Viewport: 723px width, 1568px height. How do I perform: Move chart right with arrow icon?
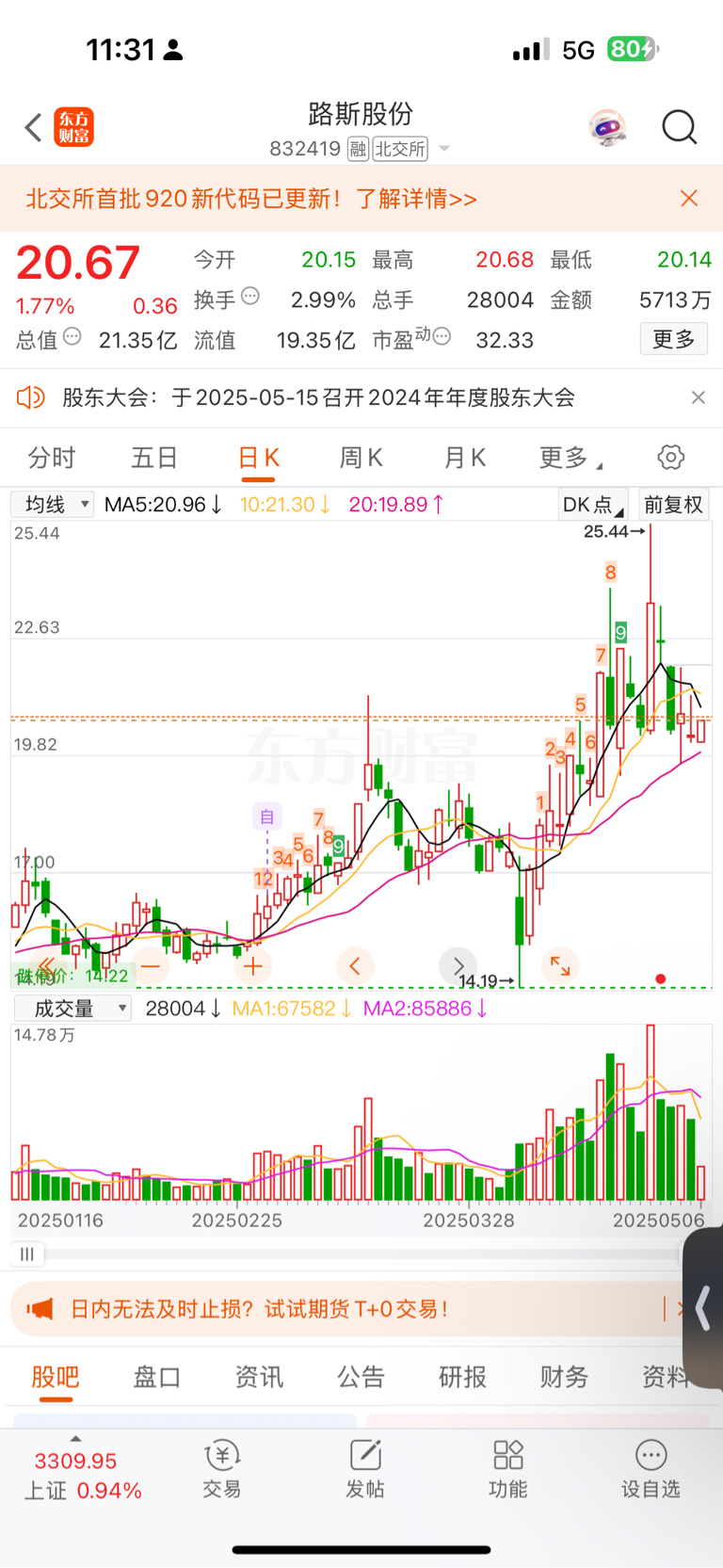pos(458,965)
